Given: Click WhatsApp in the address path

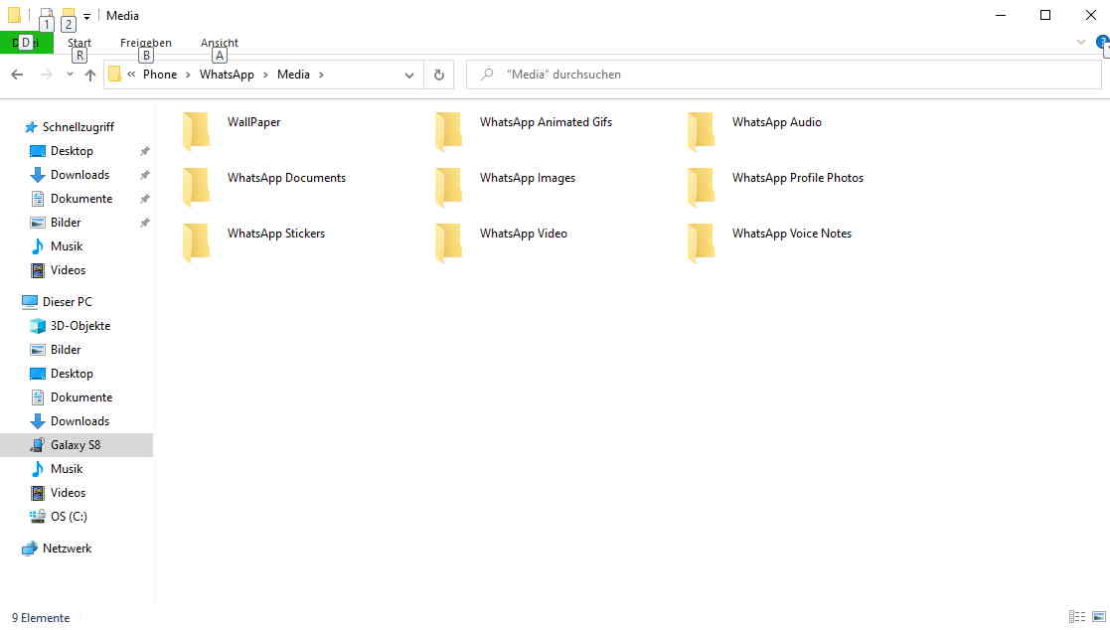Looking at the screenshot, I should 227,74.
